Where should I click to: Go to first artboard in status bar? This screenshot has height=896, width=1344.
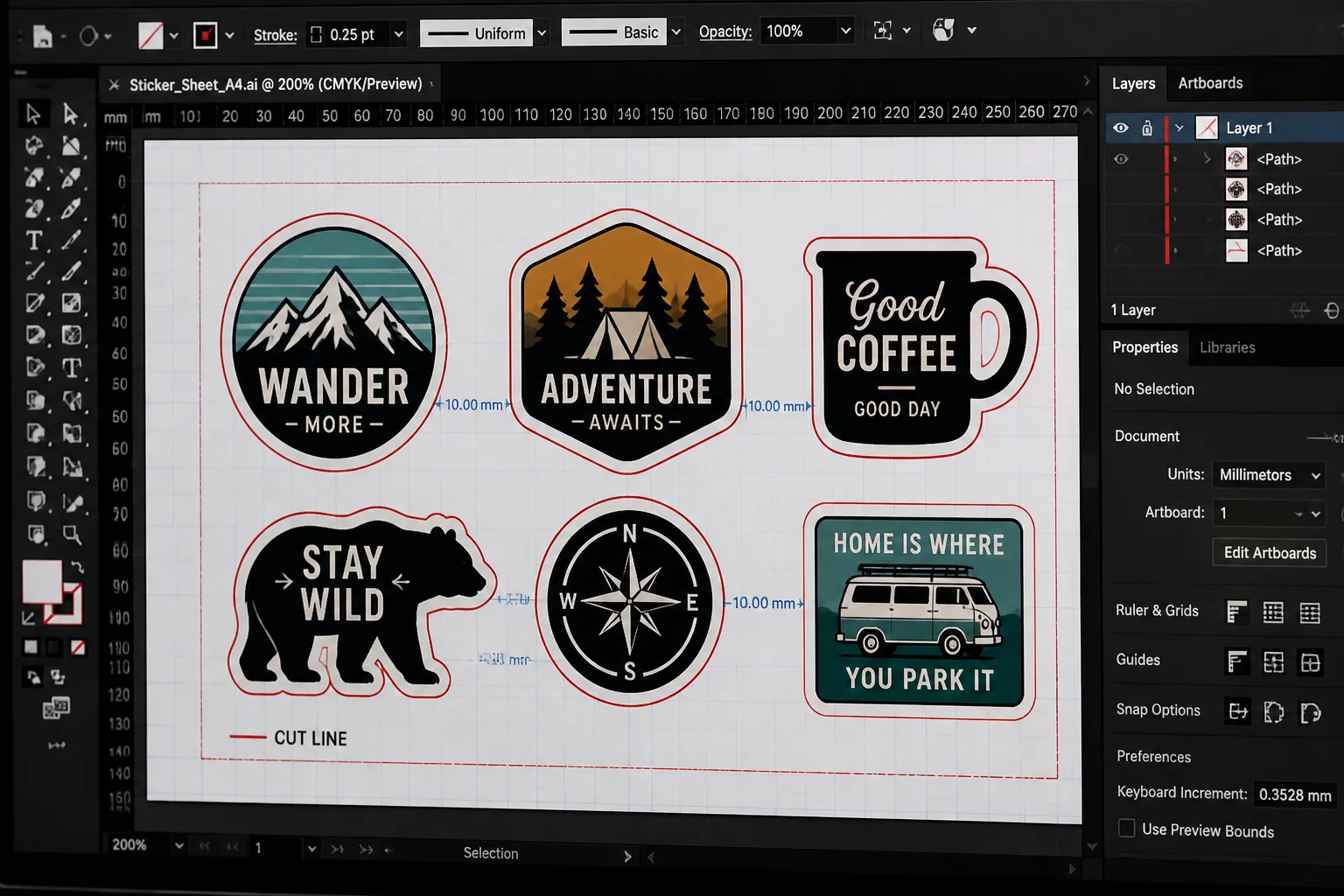(x=205, y=847)
